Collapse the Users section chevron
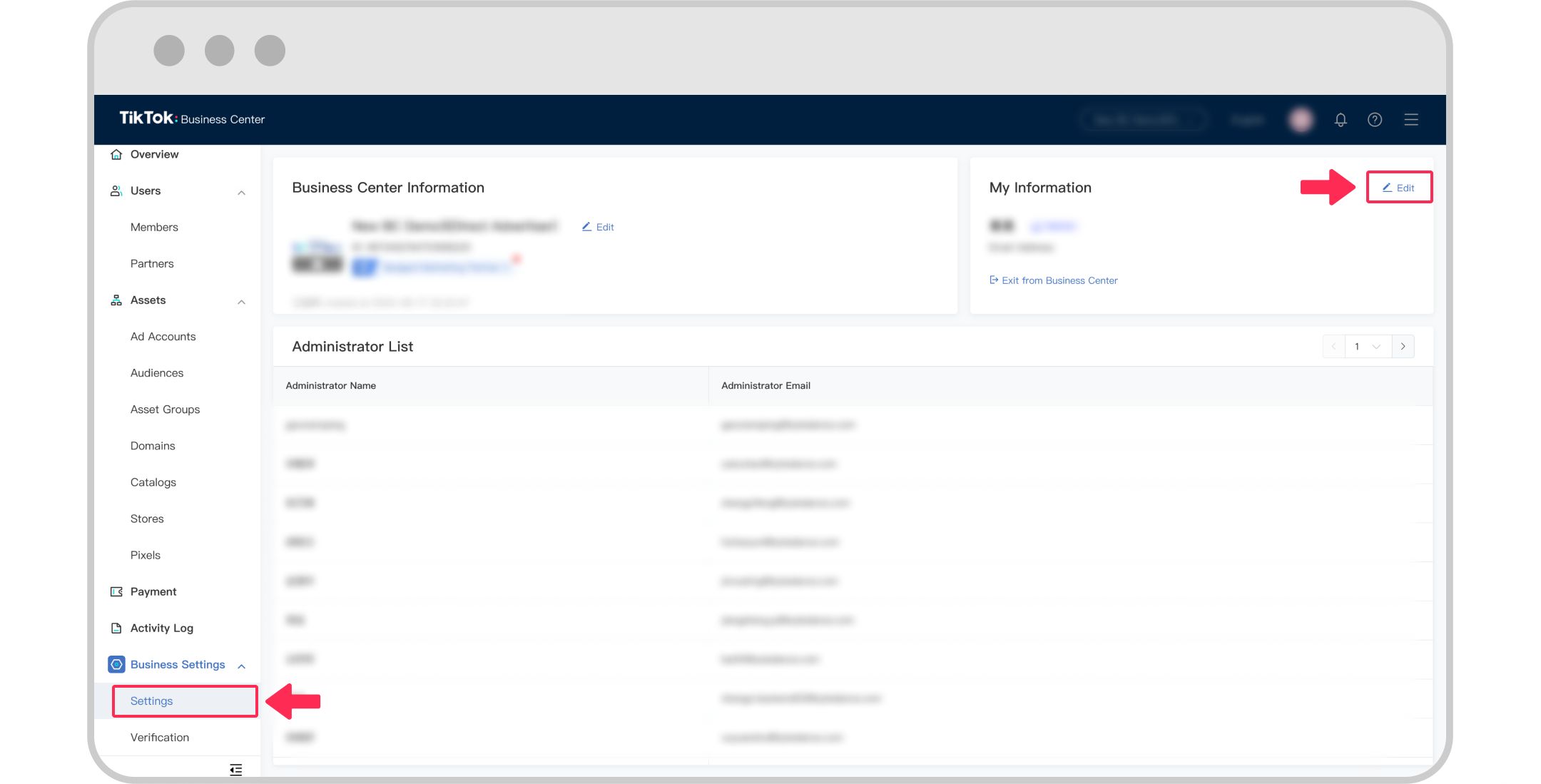The height and width of the screenshot is (784, 1541). click(241, 190)
